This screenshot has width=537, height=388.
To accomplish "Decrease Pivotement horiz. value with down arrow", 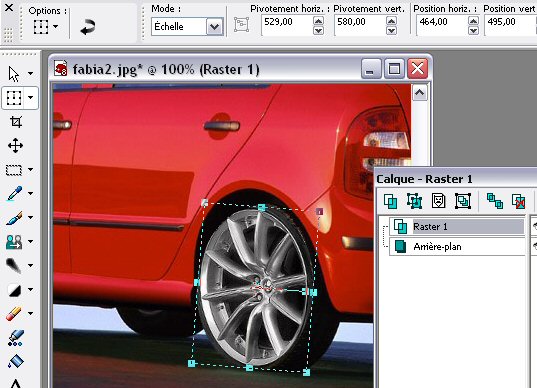I will click(319, 30).
